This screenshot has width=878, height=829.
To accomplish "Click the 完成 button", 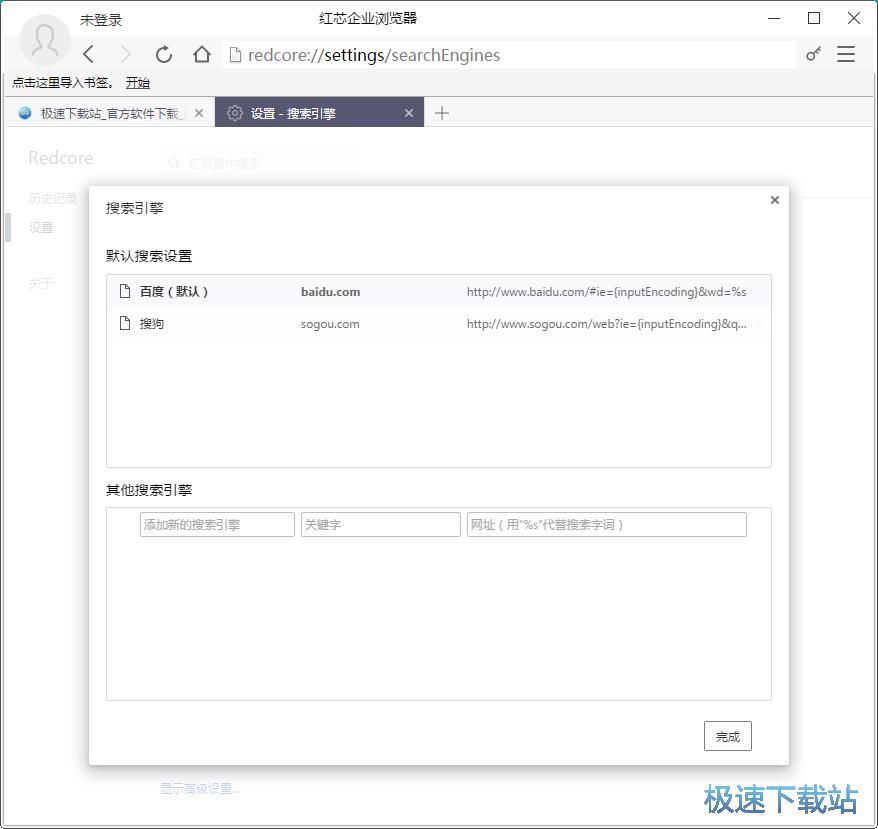I will pyautogui.click(x=727, y=736).
